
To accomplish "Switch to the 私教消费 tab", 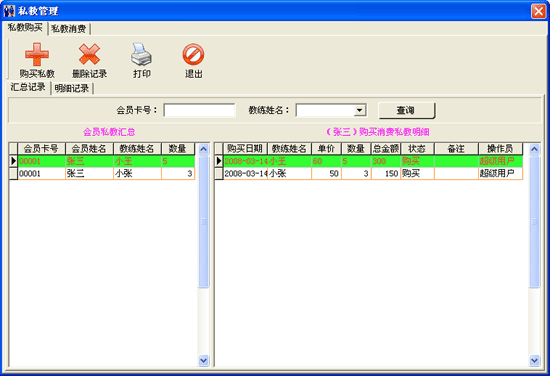I will [x=69, y=29].
